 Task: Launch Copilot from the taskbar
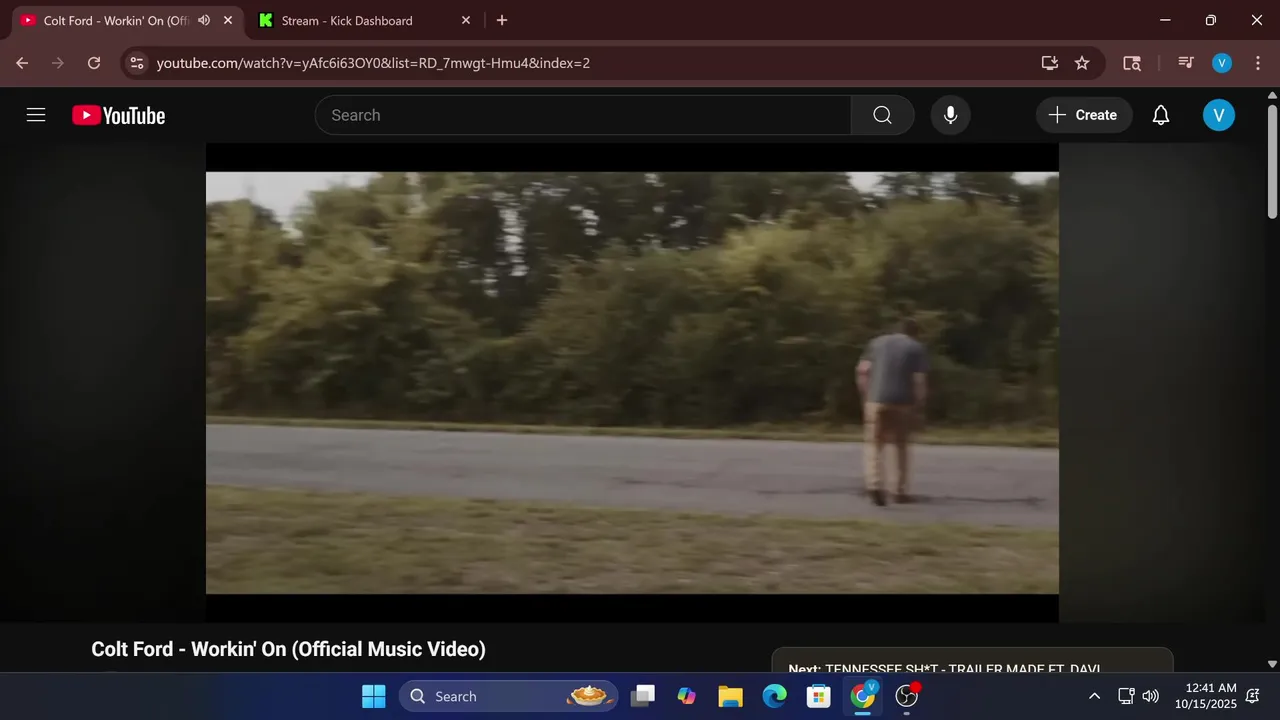[x=687, y=696]
